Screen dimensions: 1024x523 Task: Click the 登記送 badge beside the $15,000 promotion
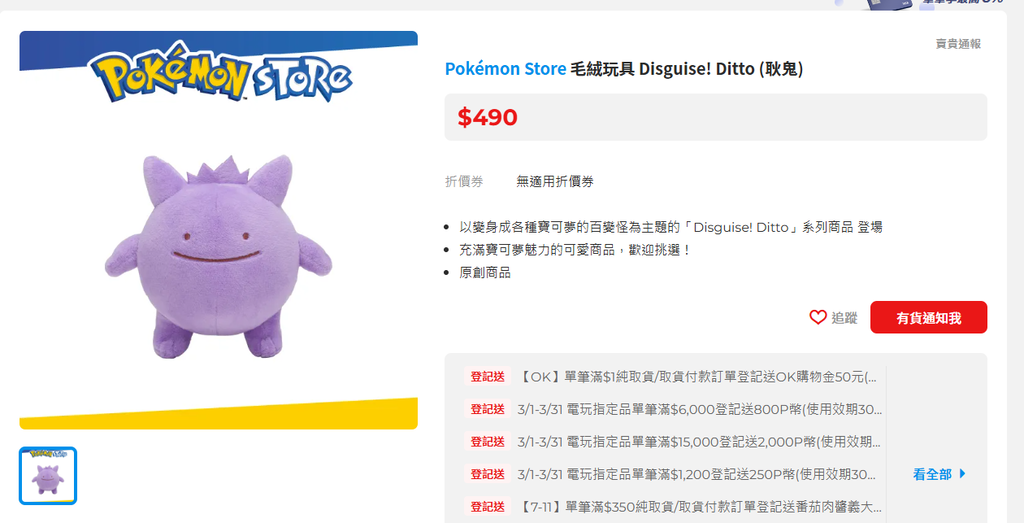(x=487, y=441)
